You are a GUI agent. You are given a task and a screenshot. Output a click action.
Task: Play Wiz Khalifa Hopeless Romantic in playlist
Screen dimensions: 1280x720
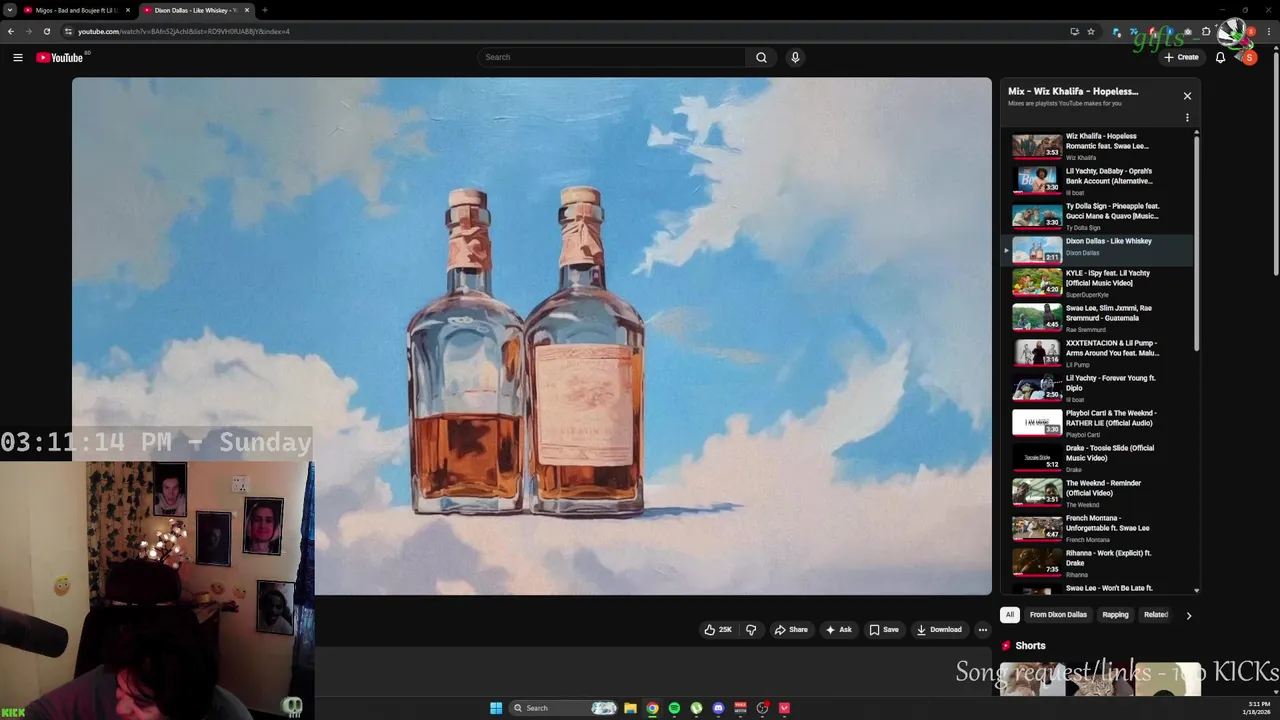[x=1098, y=146]
